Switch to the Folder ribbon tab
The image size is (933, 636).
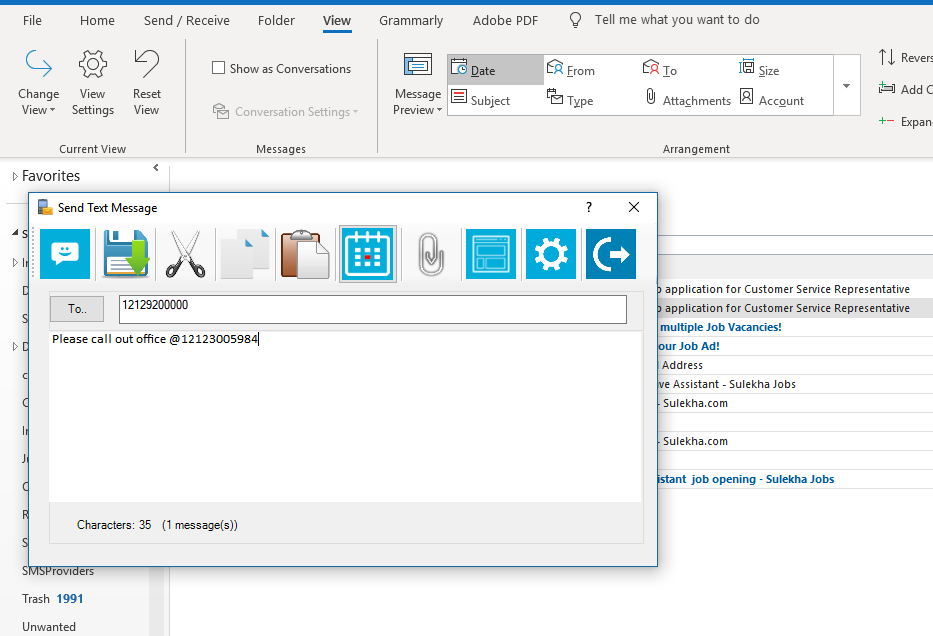click(x=276, y=20)
